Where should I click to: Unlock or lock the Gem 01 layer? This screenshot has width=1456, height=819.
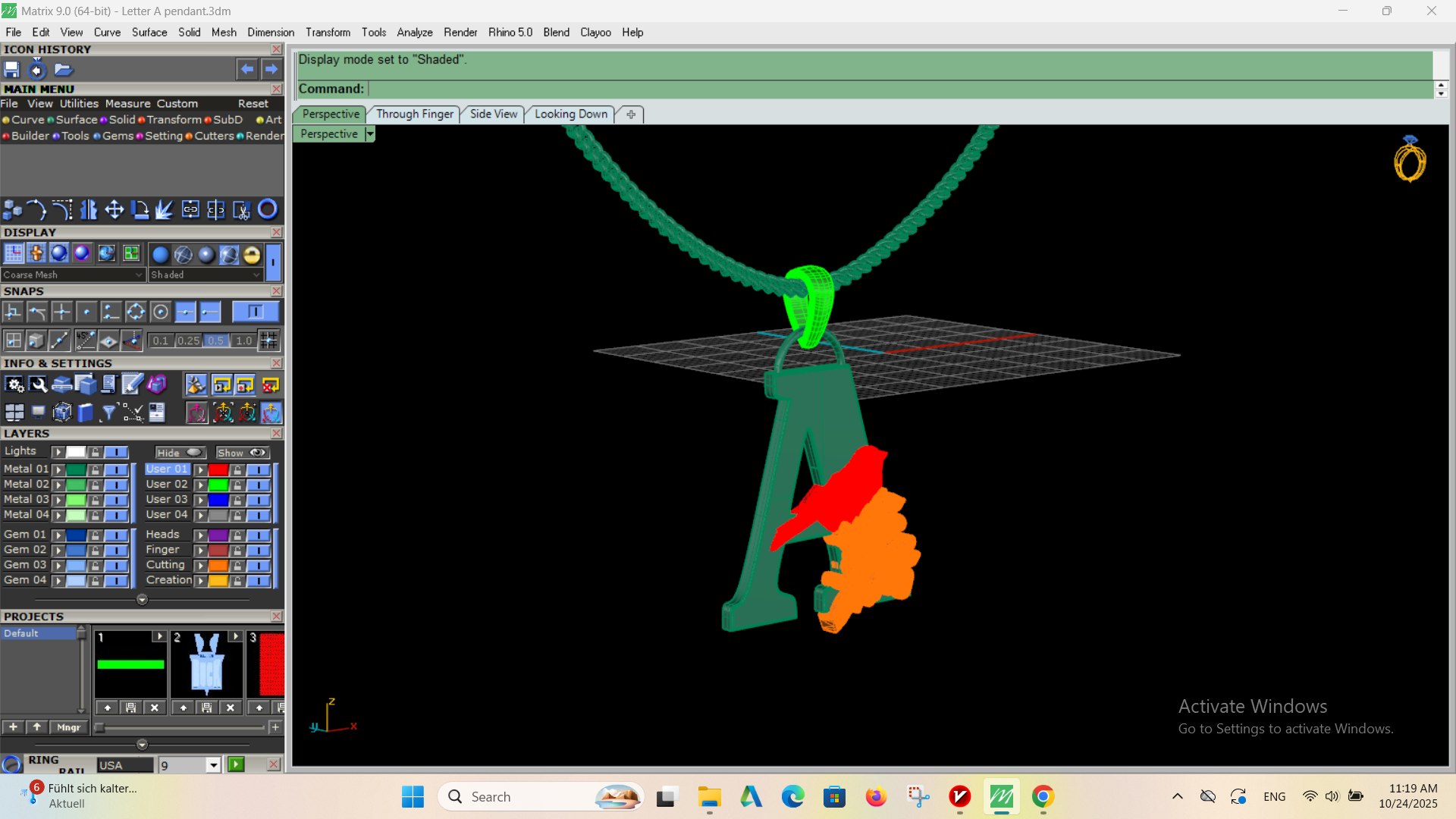(95, 535)
